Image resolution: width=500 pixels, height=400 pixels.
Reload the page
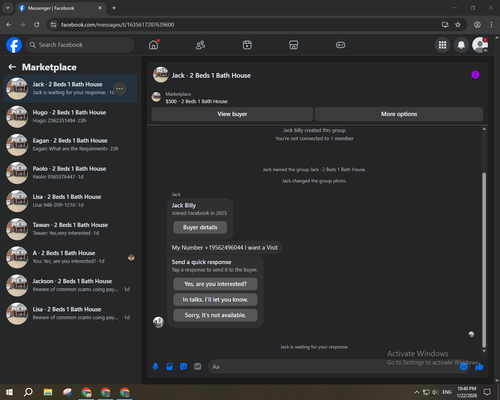tap(37, 25)
